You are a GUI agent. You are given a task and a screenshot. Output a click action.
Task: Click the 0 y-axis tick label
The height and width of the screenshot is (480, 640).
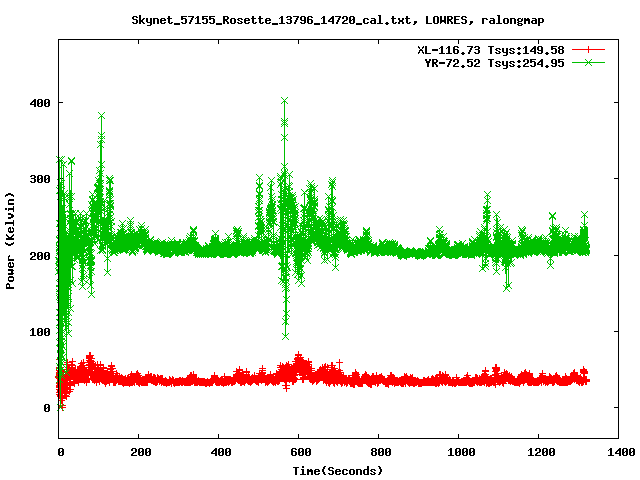pyautogui.click(x=47, y=408)
